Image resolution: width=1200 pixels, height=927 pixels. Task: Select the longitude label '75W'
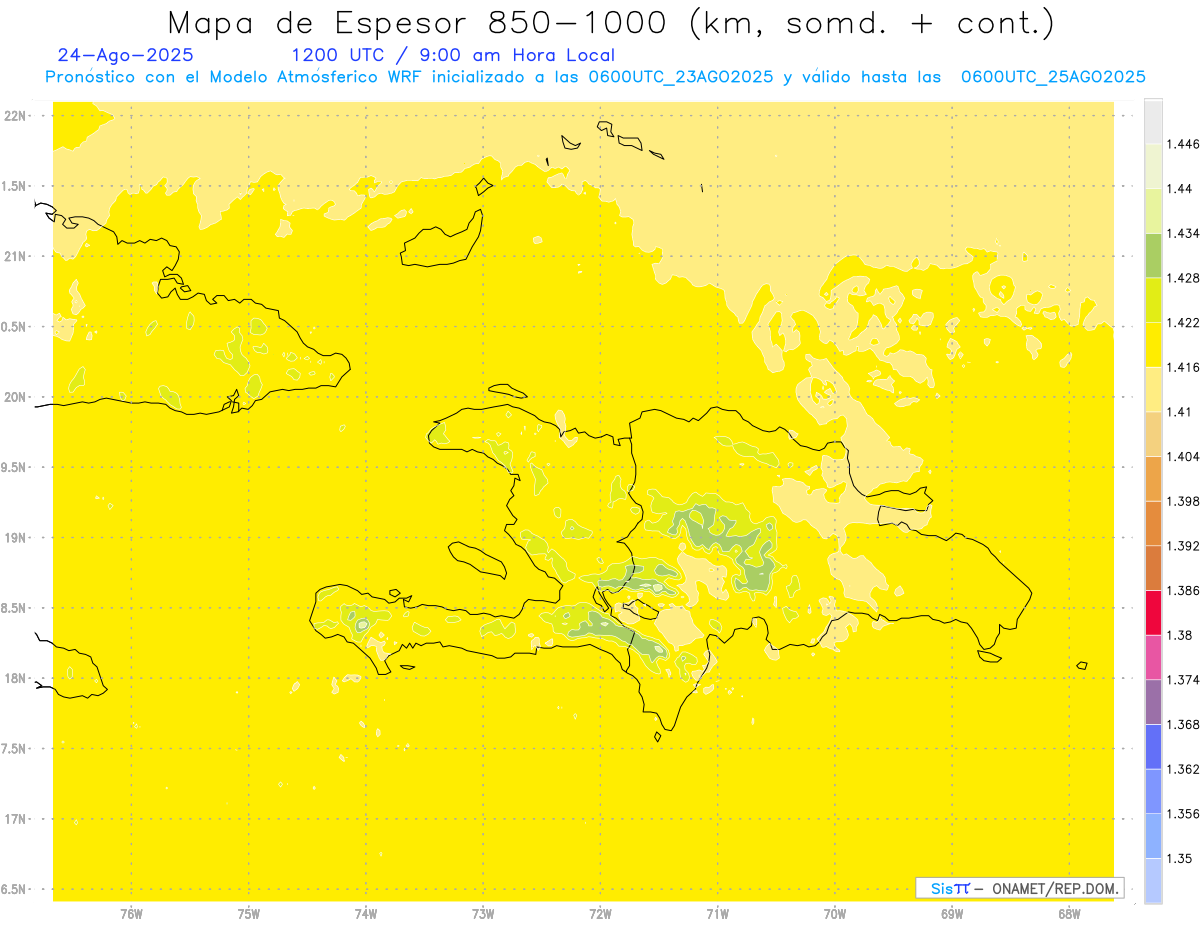(249, 914)
